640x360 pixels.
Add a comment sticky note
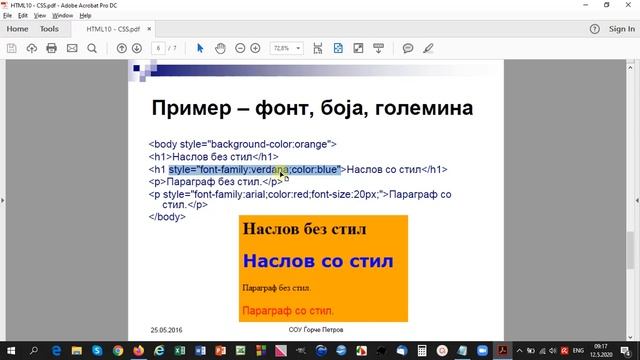pyautogui.click(x=408, y=48)
